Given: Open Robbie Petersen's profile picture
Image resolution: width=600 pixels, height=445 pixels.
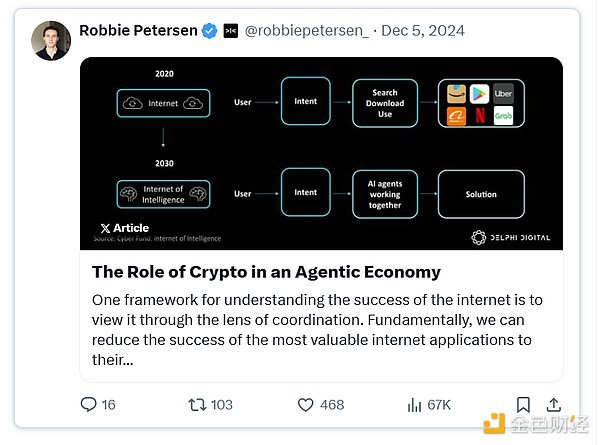Looking at the screenshot, I should tap(50, 41).
